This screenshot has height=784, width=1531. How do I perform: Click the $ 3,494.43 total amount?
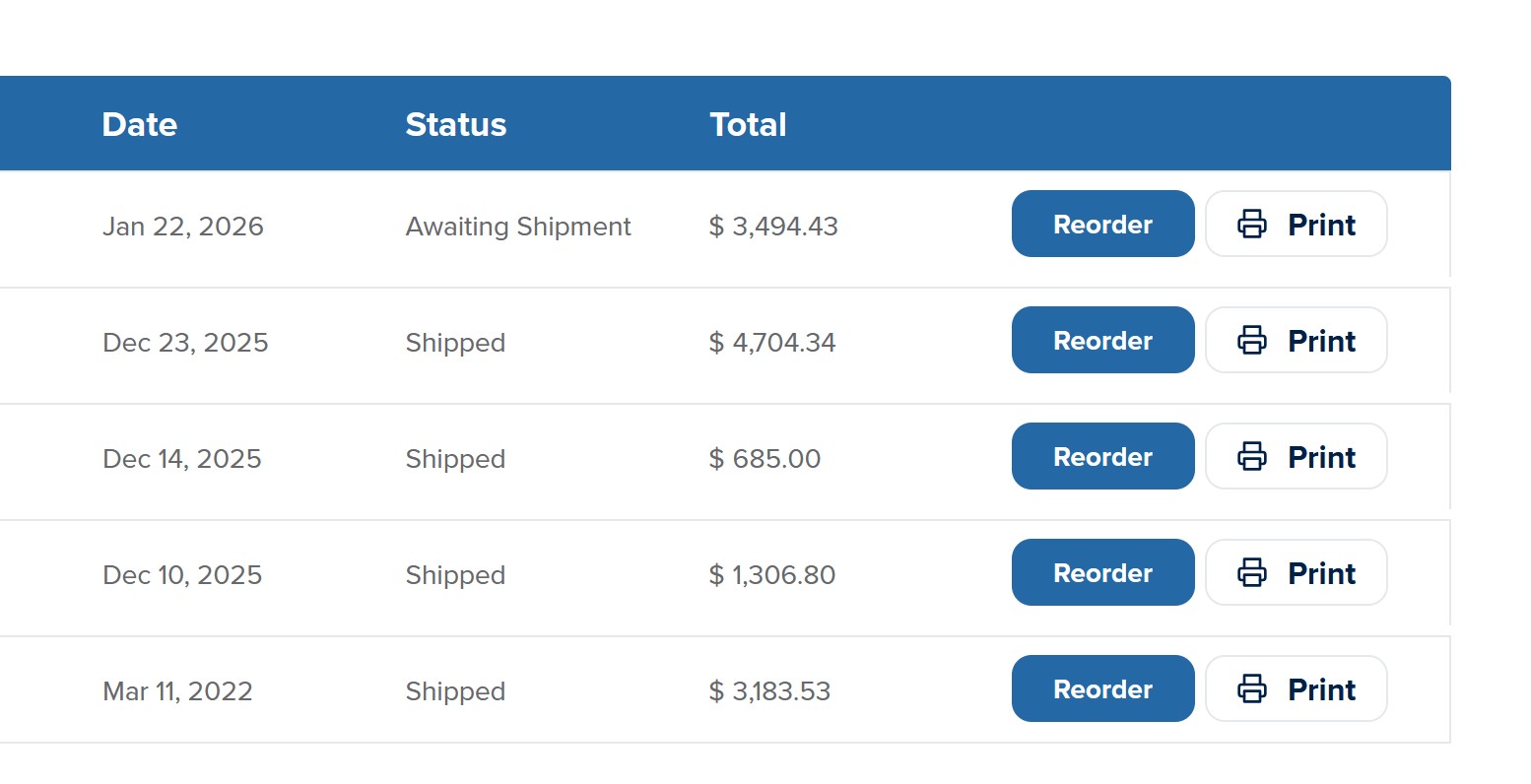coord(773,227)
